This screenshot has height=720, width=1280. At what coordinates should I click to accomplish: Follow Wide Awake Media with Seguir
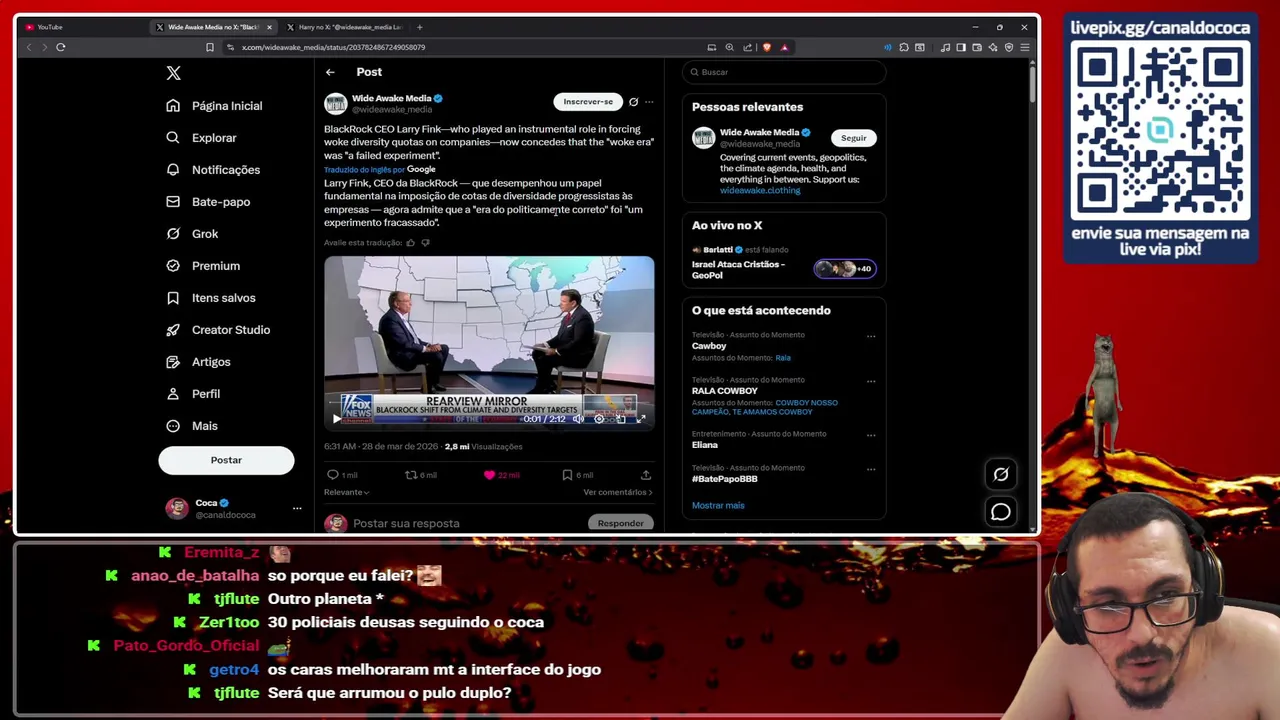coord(853,138)
